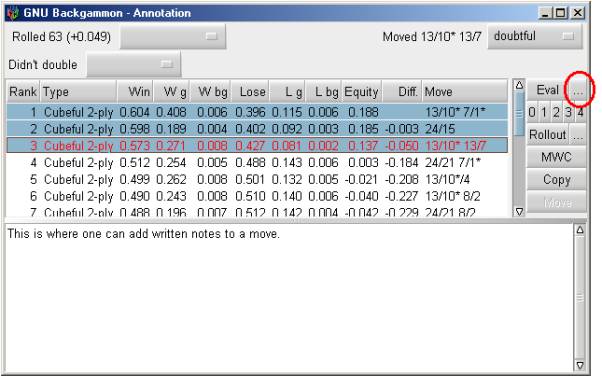The image size is (602, 376).
Task: Click the L g column header
Action: pos(287,92)
